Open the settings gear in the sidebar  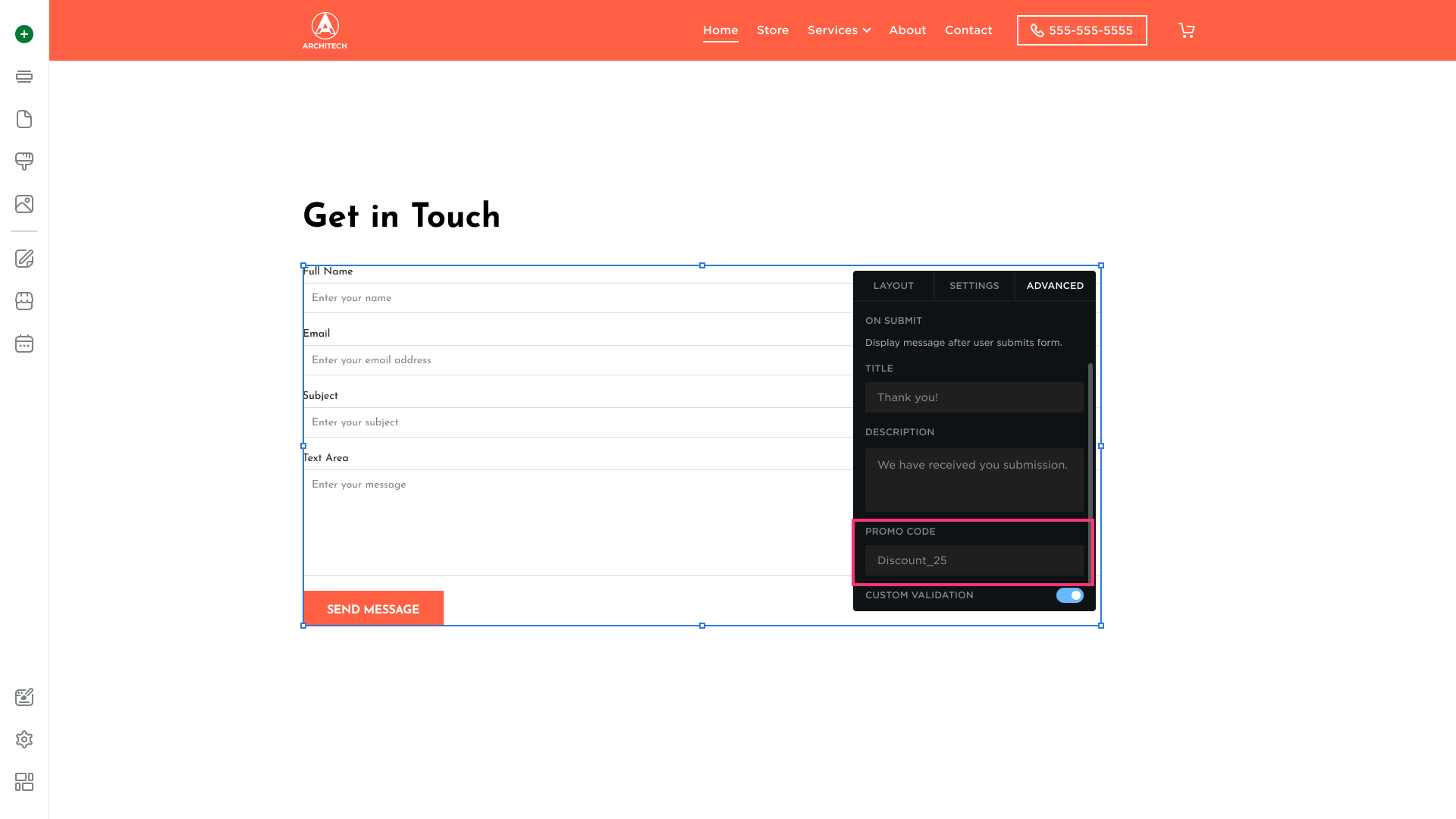click(24, 739)
